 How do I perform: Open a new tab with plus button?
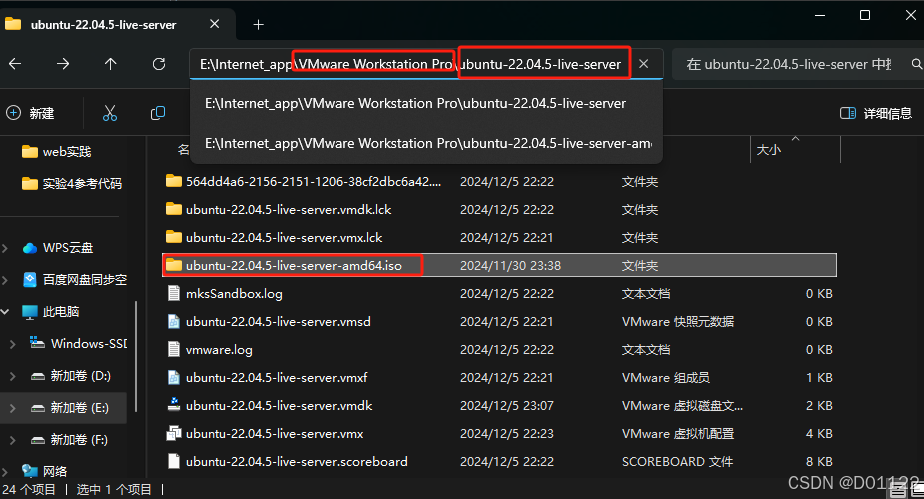[x=258, y=24]
